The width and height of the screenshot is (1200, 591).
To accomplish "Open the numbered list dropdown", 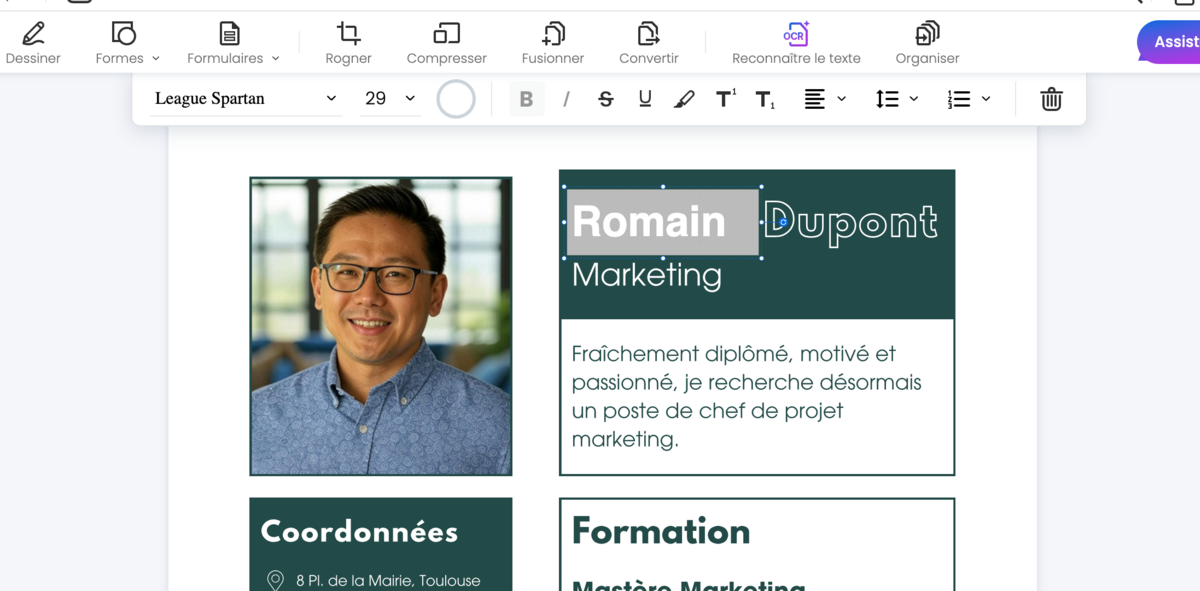I will 969,99.
